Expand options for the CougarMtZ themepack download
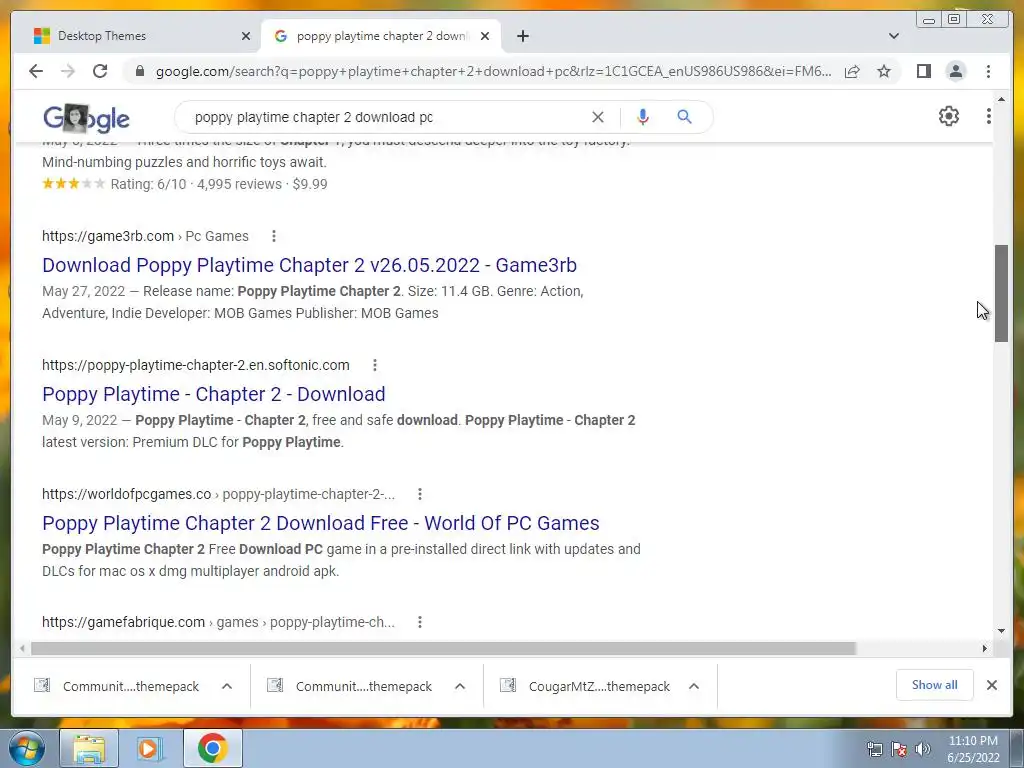 tap(694, 686)
